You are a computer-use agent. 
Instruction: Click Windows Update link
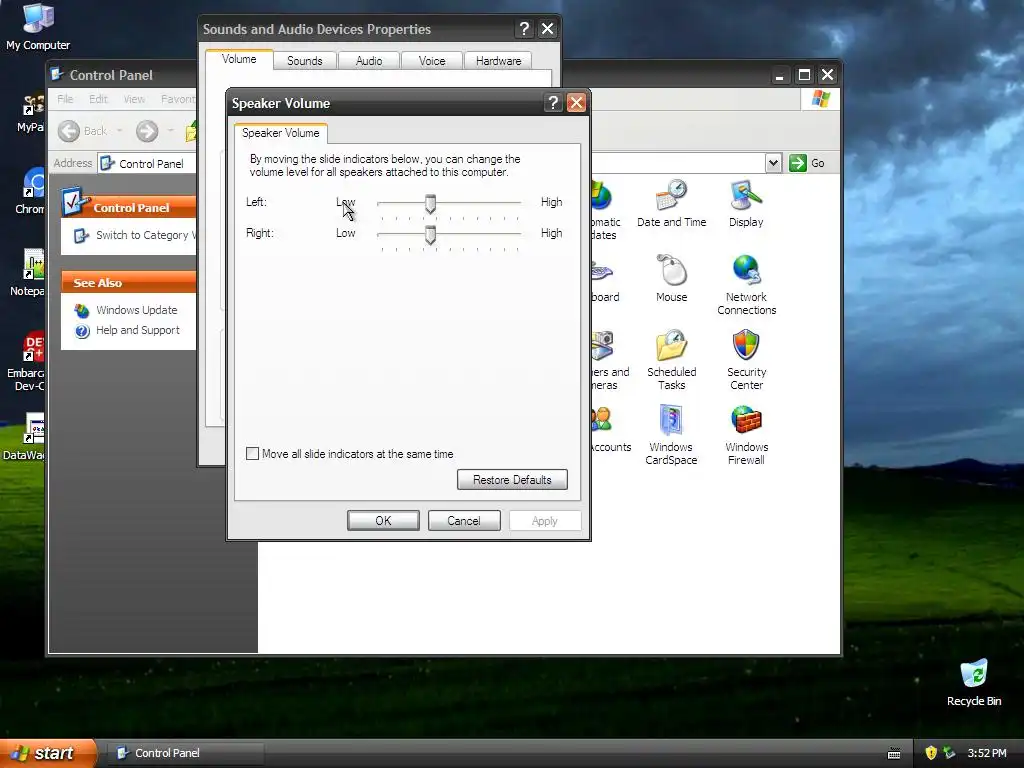coord(136,310)
